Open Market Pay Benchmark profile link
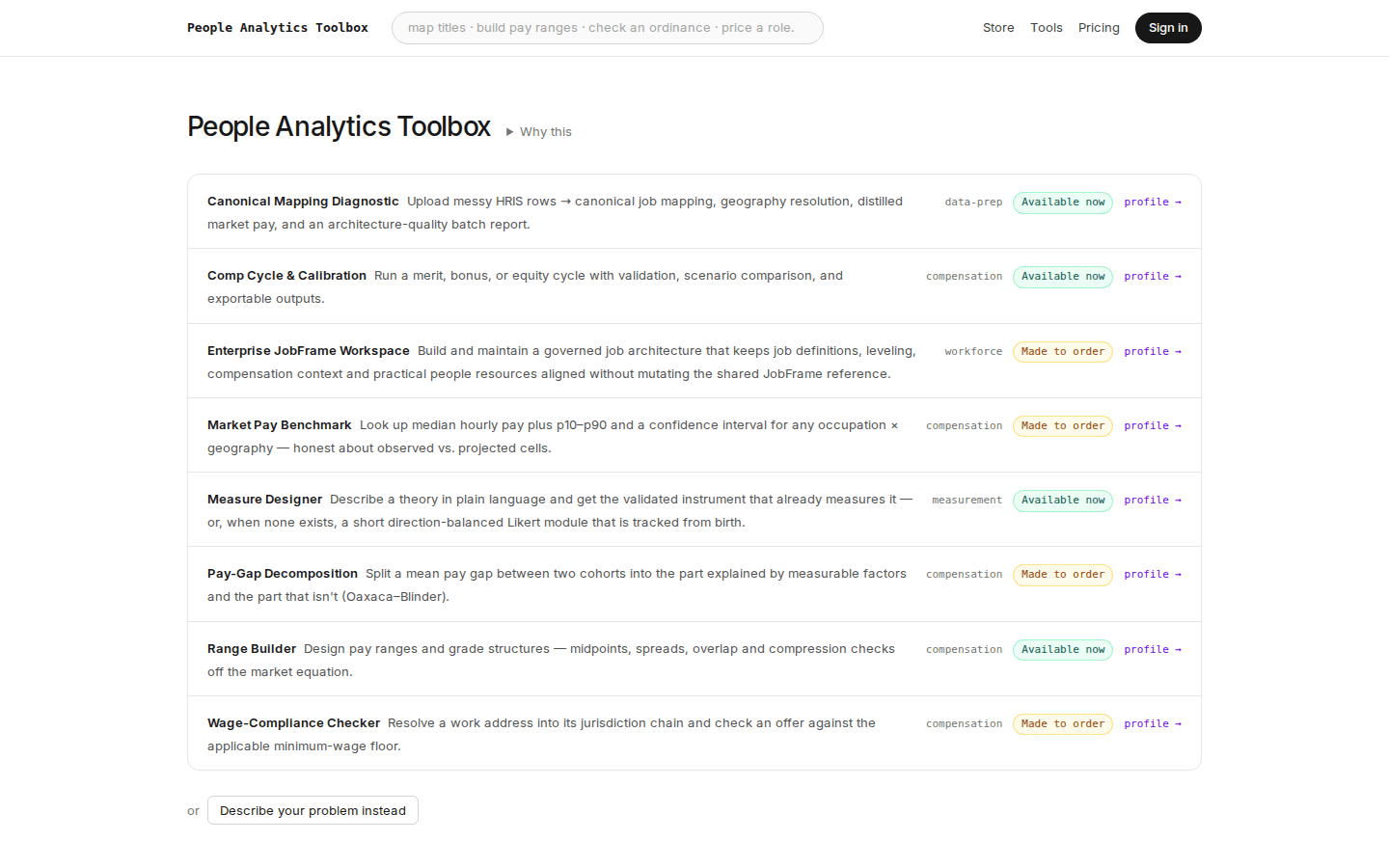 tap(1153, 426)
